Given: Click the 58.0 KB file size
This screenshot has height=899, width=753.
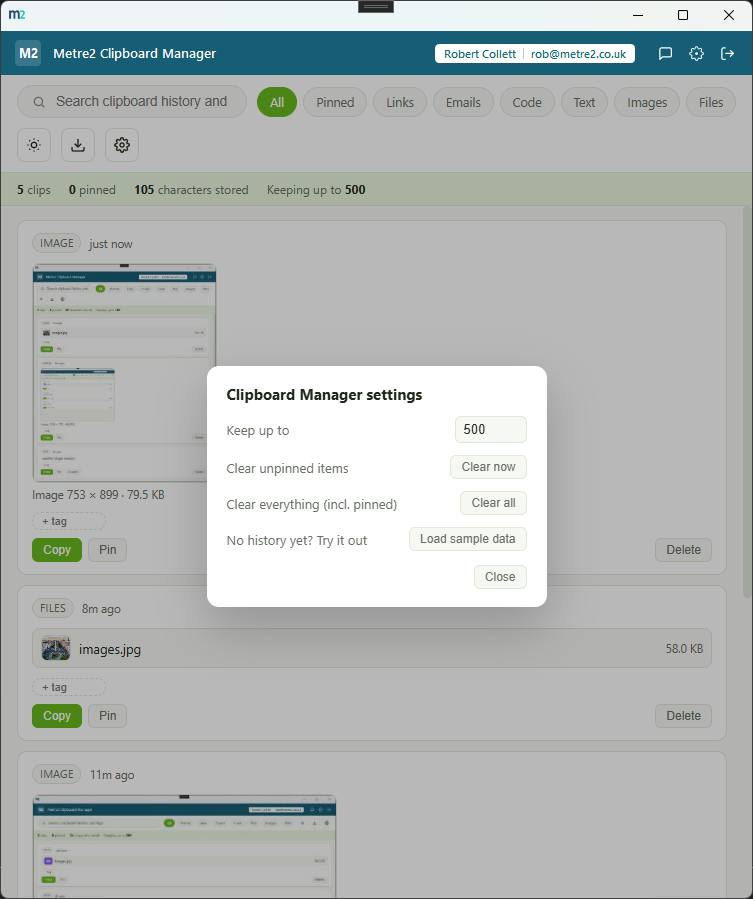Looking at the screenshot, I should click(x=684, y=648).
